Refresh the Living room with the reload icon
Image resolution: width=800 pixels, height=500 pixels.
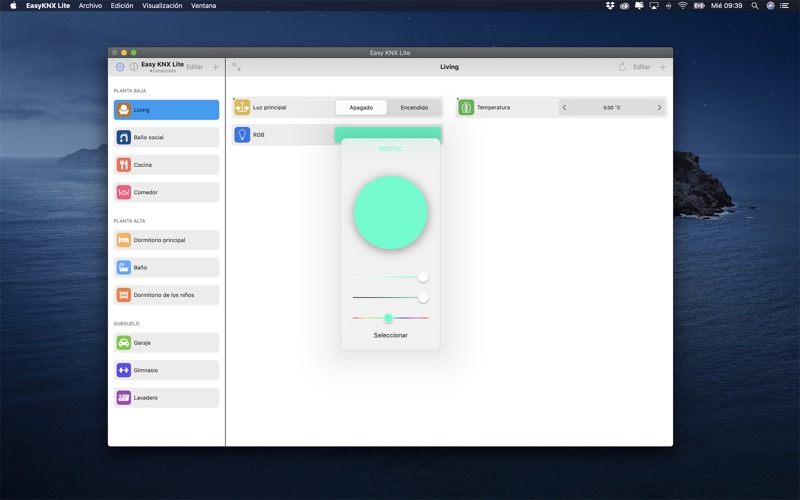(622, 67)
